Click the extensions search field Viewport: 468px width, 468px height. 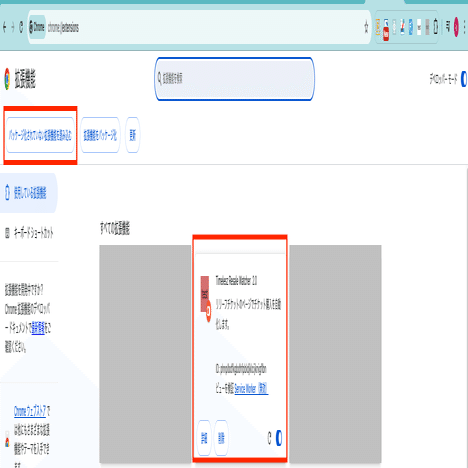coord(234,79)
